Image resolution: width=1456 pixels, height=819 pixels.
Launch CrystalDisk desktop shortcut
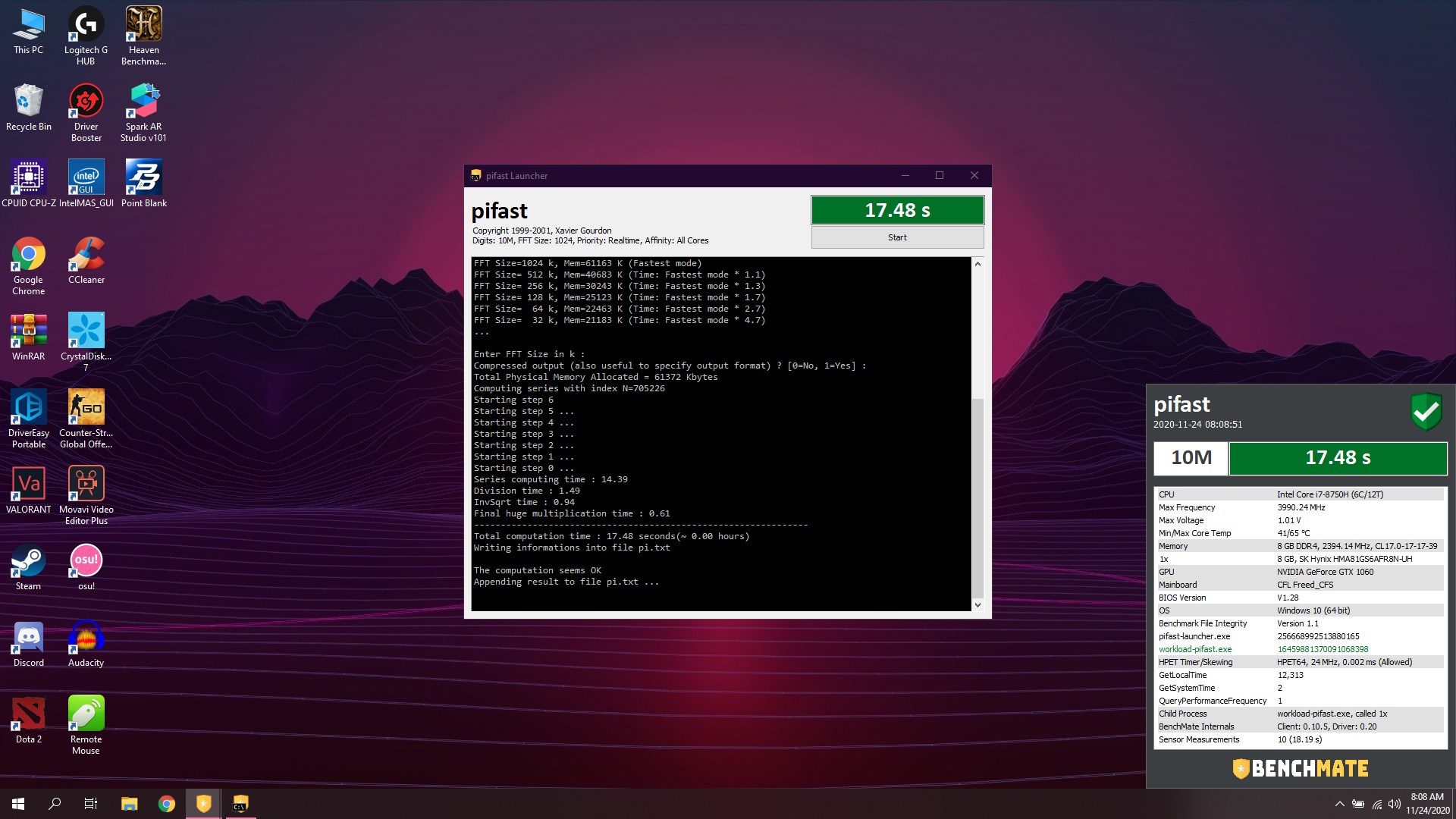click(86, 343)
